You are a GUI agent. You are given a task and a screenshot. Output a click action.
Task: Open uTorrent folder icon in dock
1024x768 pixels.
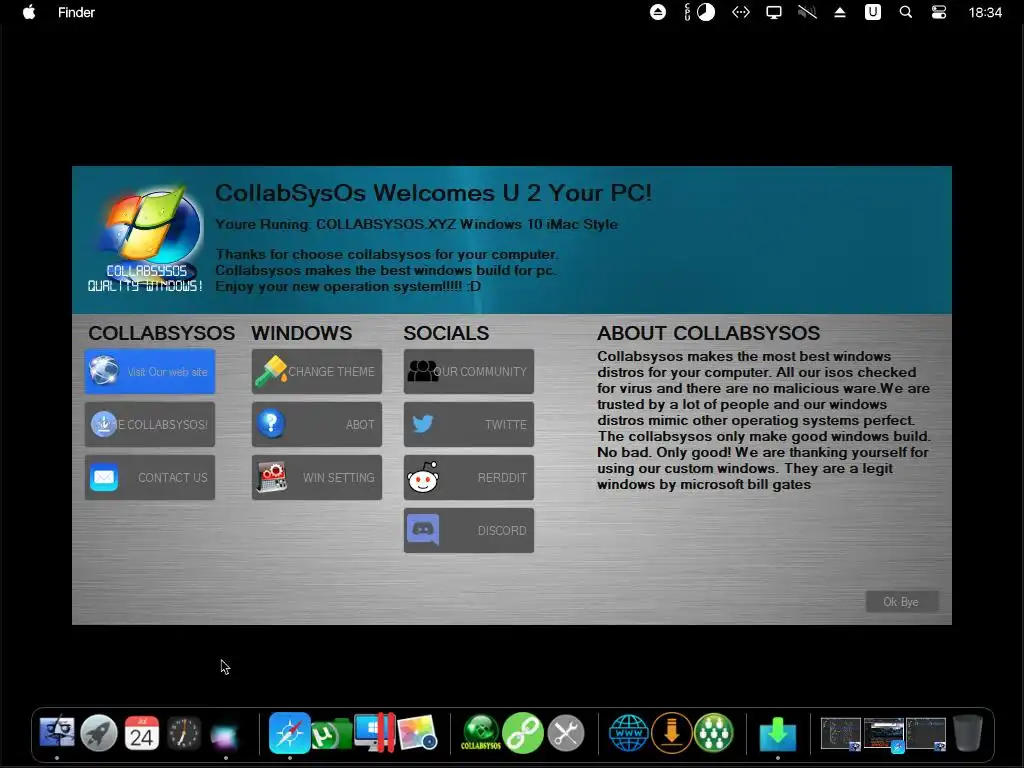click(332, 734)
